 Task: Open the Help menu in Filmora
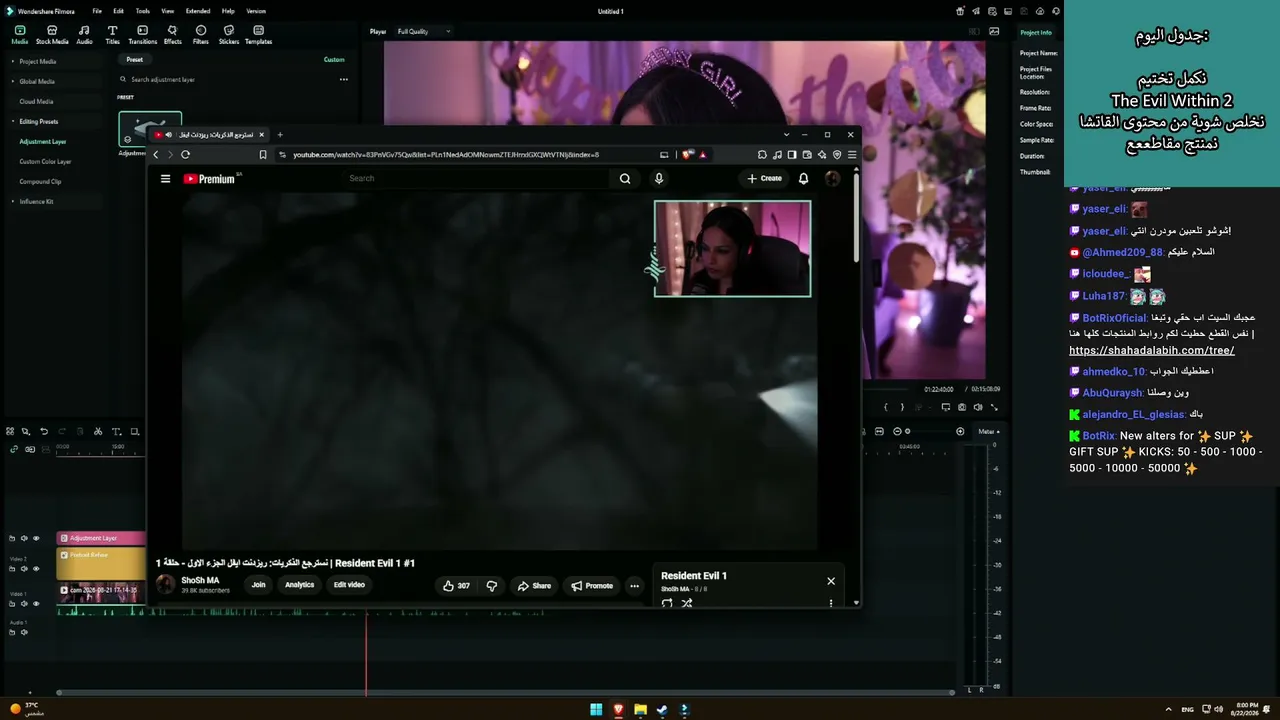point(228,11)
